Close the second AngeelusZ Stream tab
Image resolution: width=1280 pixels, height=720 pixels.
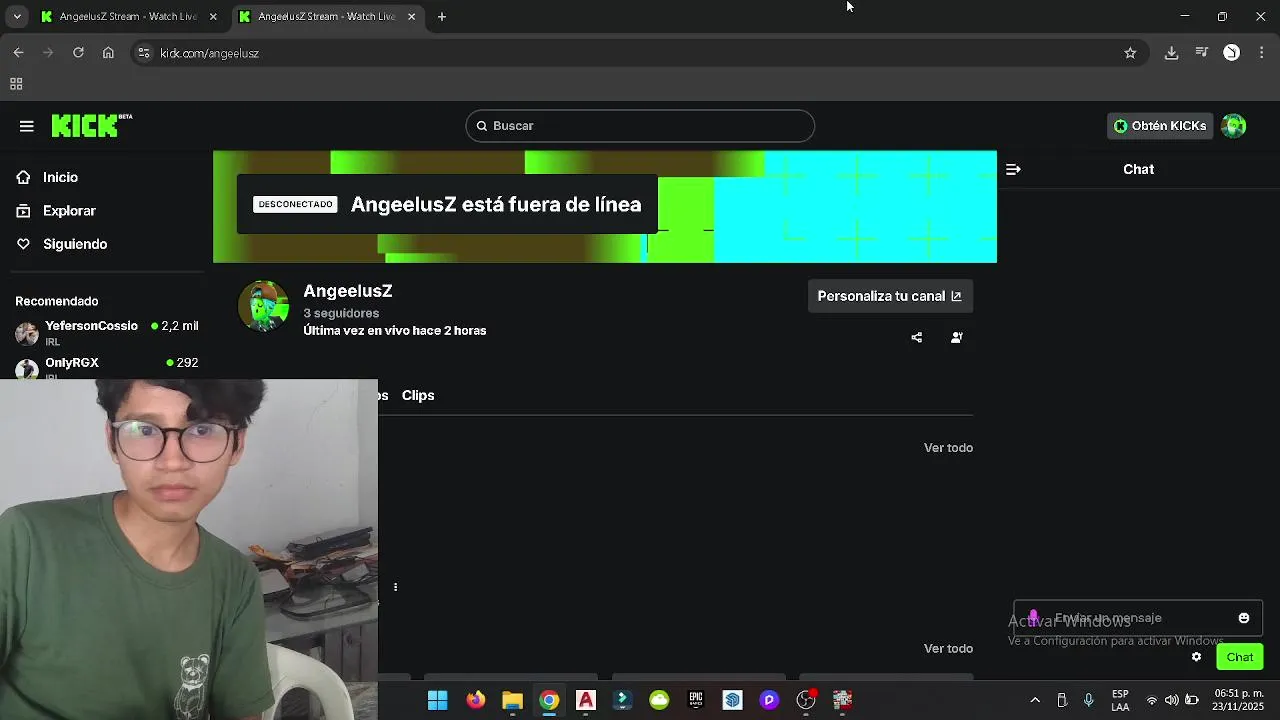(411, 17)
